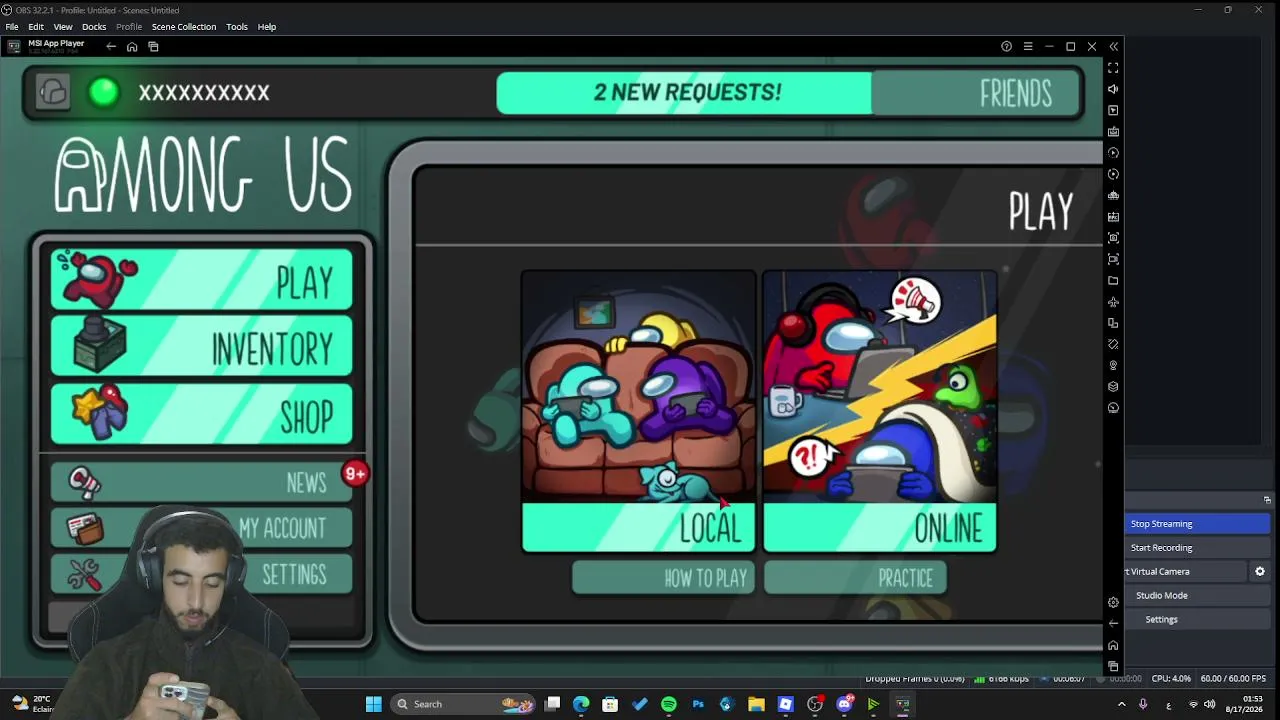Viewport: 1280px width, 720px height.
Task: Click the Among Us PLAY menu button
Action: [x=202, y=280]
